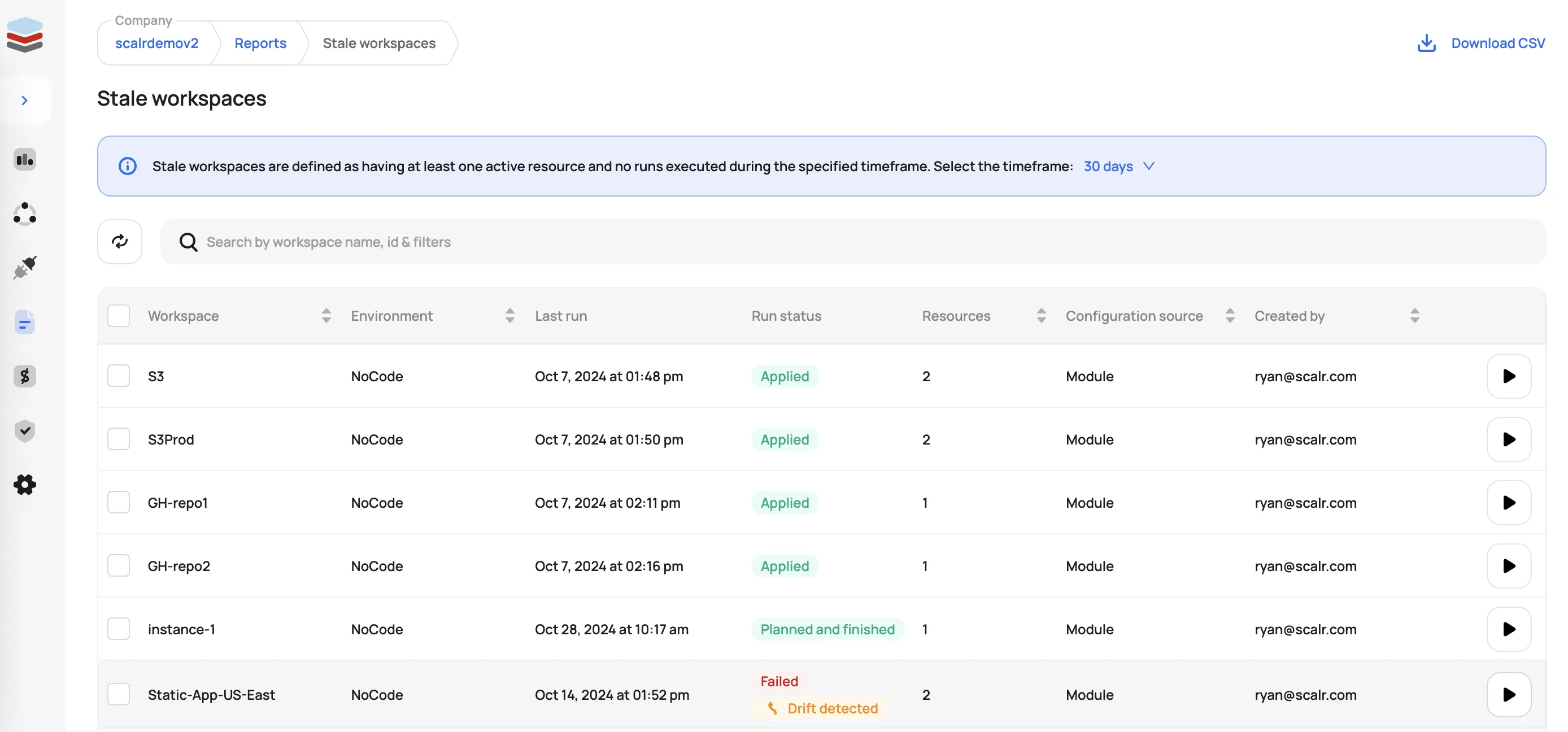Image resolution: width=1568 pixels, height=732 pixels.
Task: Select the S3 row checkbox
Action: point(119,376)
